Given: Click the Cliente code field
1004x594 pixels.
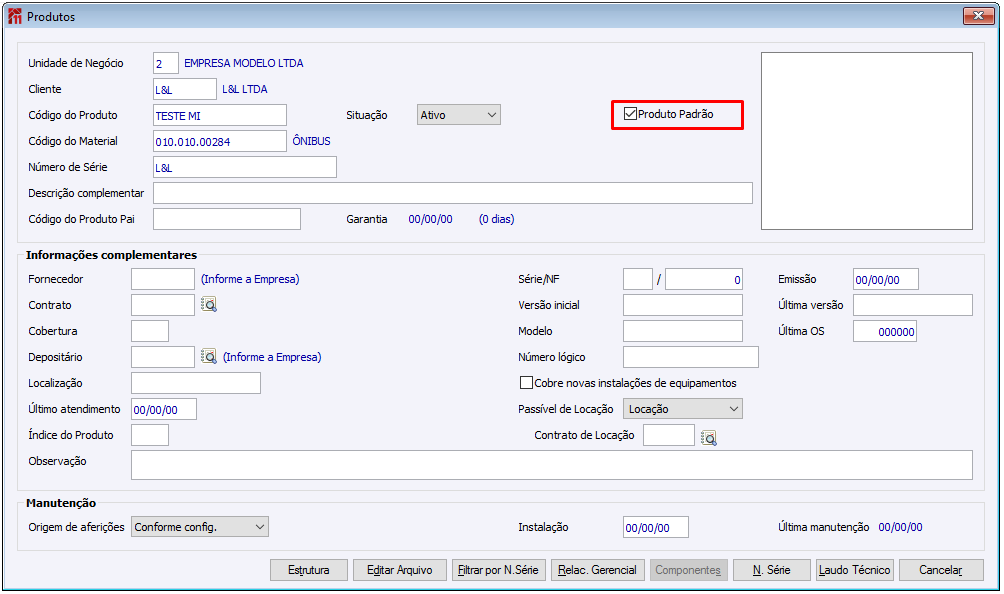Looking at the screenshot, I should point(185,89).
